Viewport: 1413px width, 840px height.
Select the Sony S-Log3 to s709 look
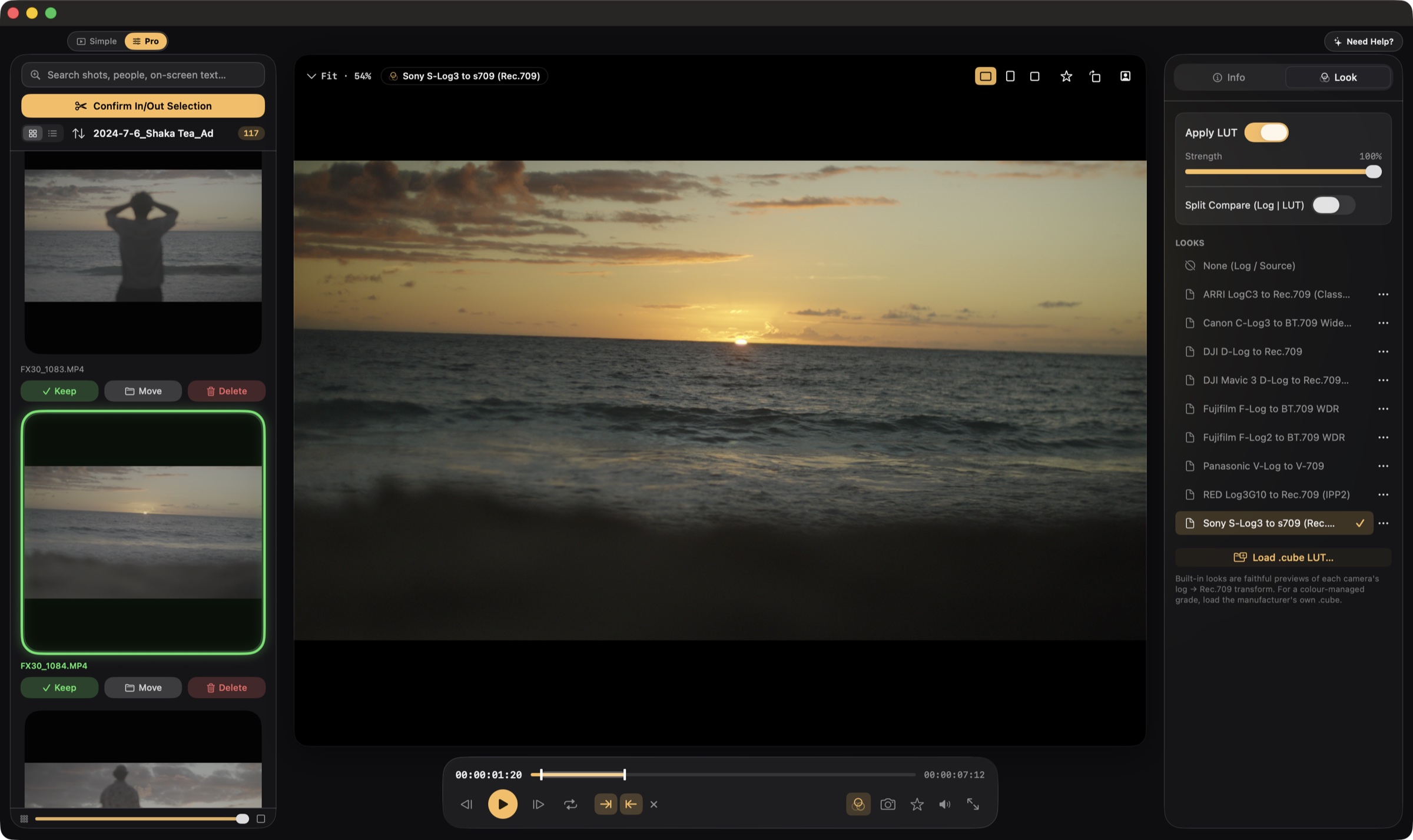1274,523
